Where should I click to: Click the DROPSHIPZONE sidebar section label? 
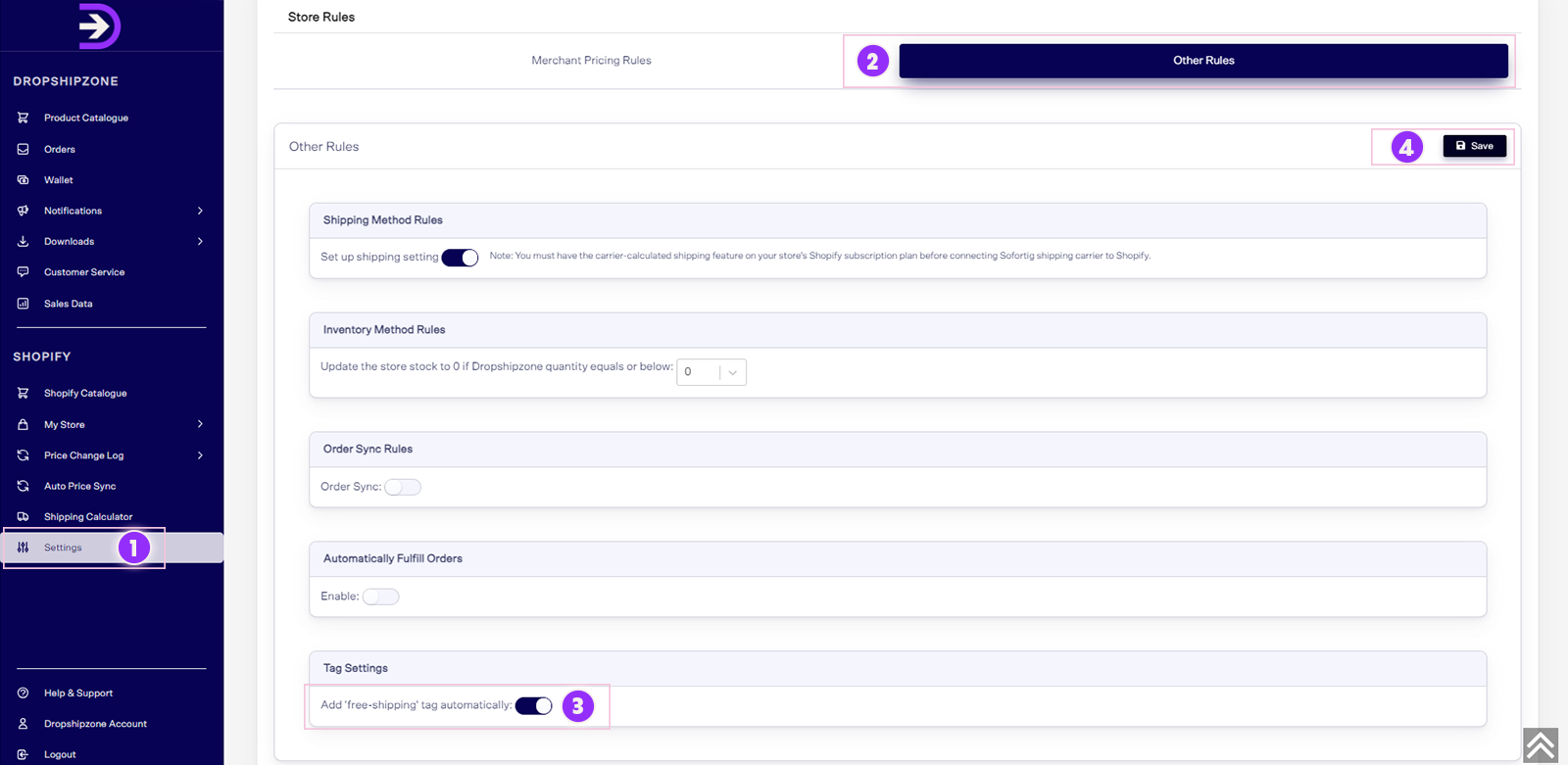tap(66, 81)
